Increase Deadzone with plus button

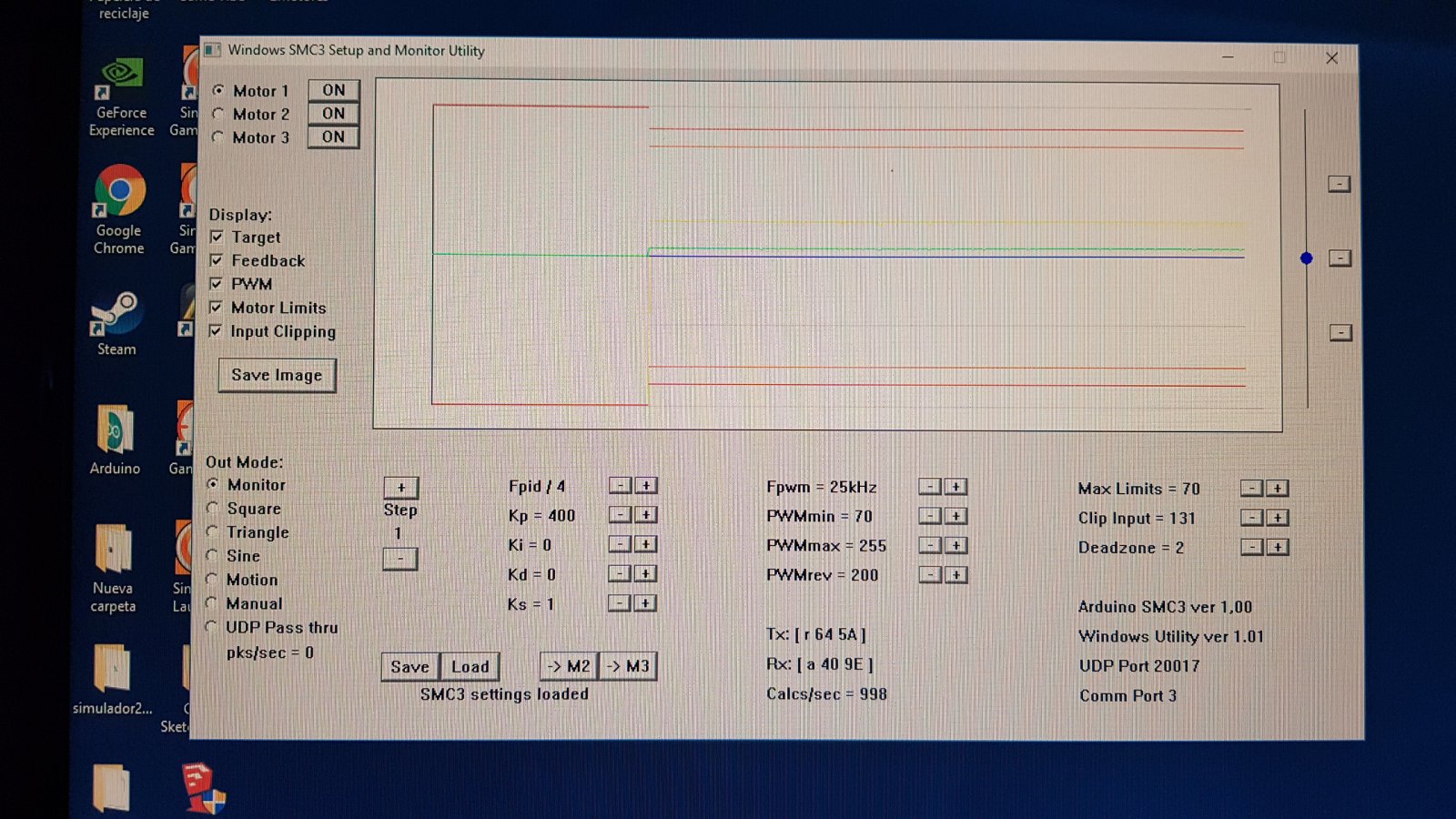coord(1279,547)
